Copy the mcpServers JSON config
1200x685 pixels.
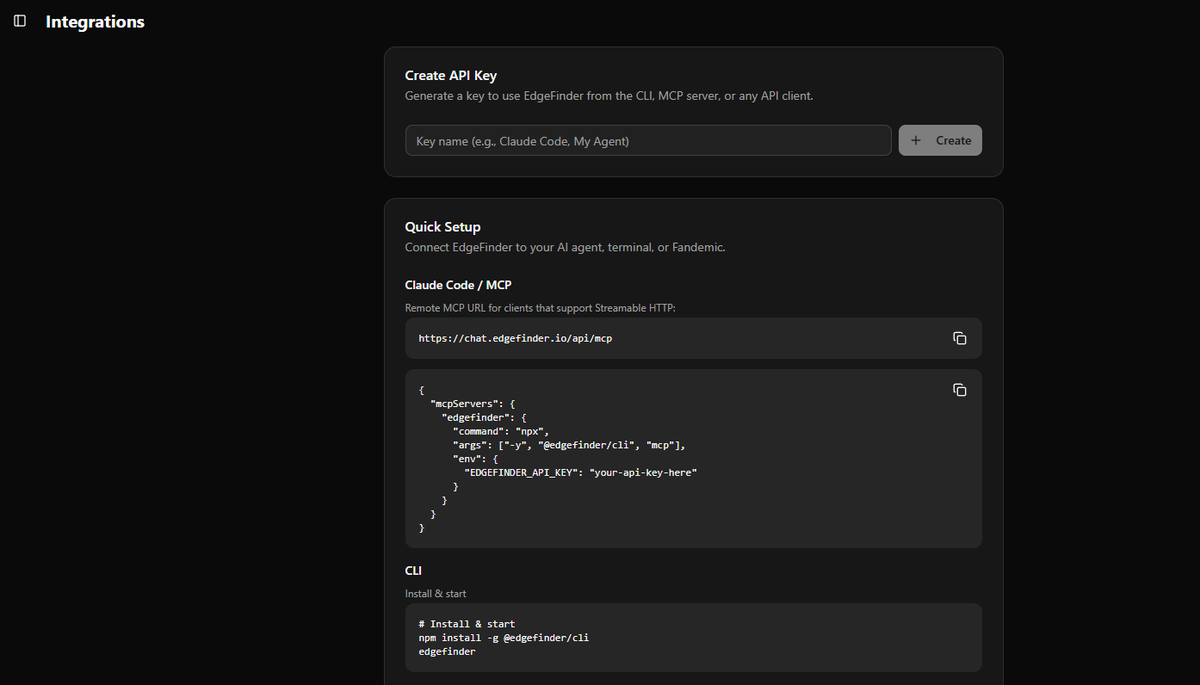[959, 389]
